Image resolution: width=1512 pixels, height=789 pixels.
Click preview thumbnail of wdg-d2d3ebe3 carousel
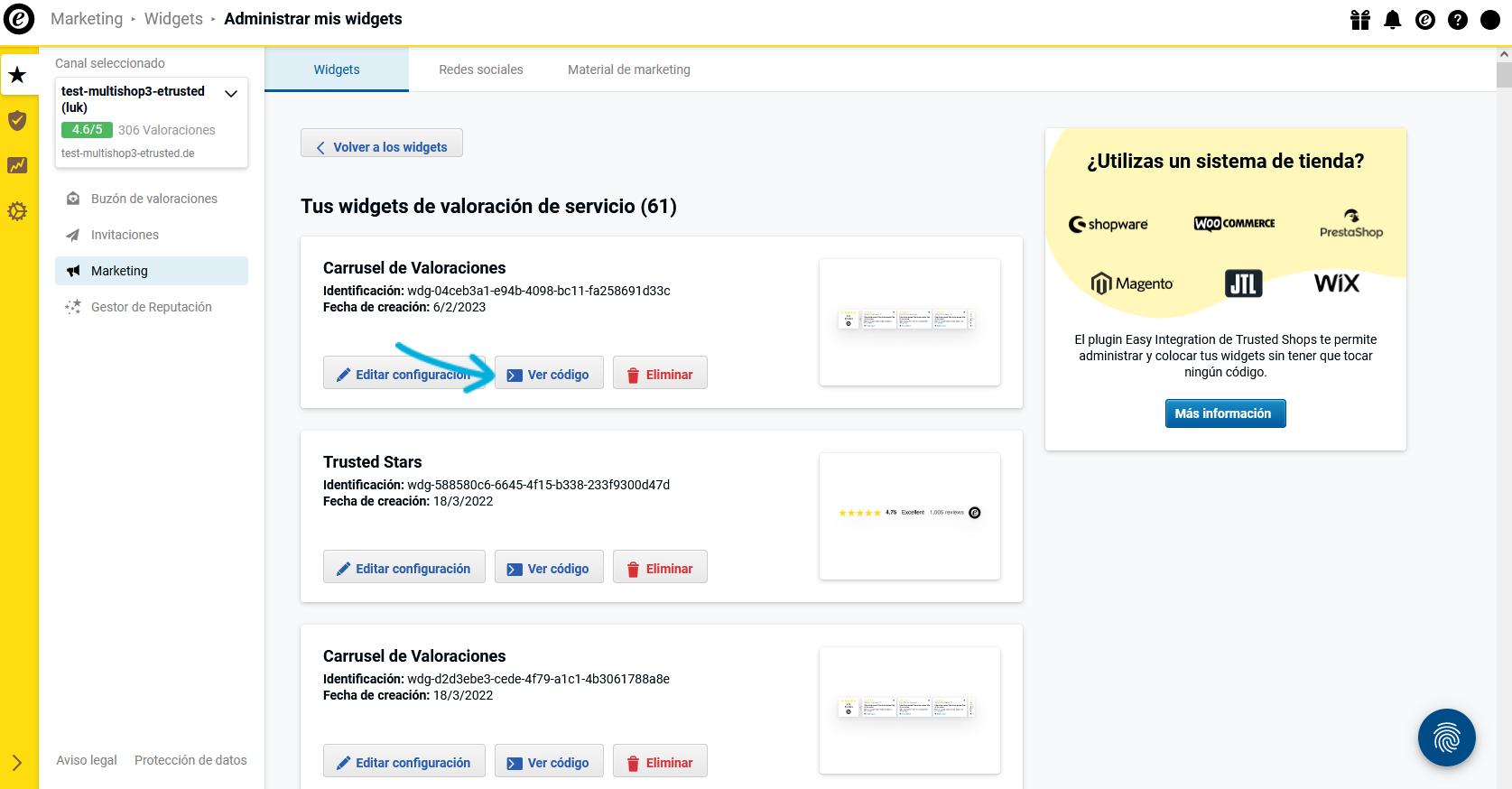tap(910, 710)
